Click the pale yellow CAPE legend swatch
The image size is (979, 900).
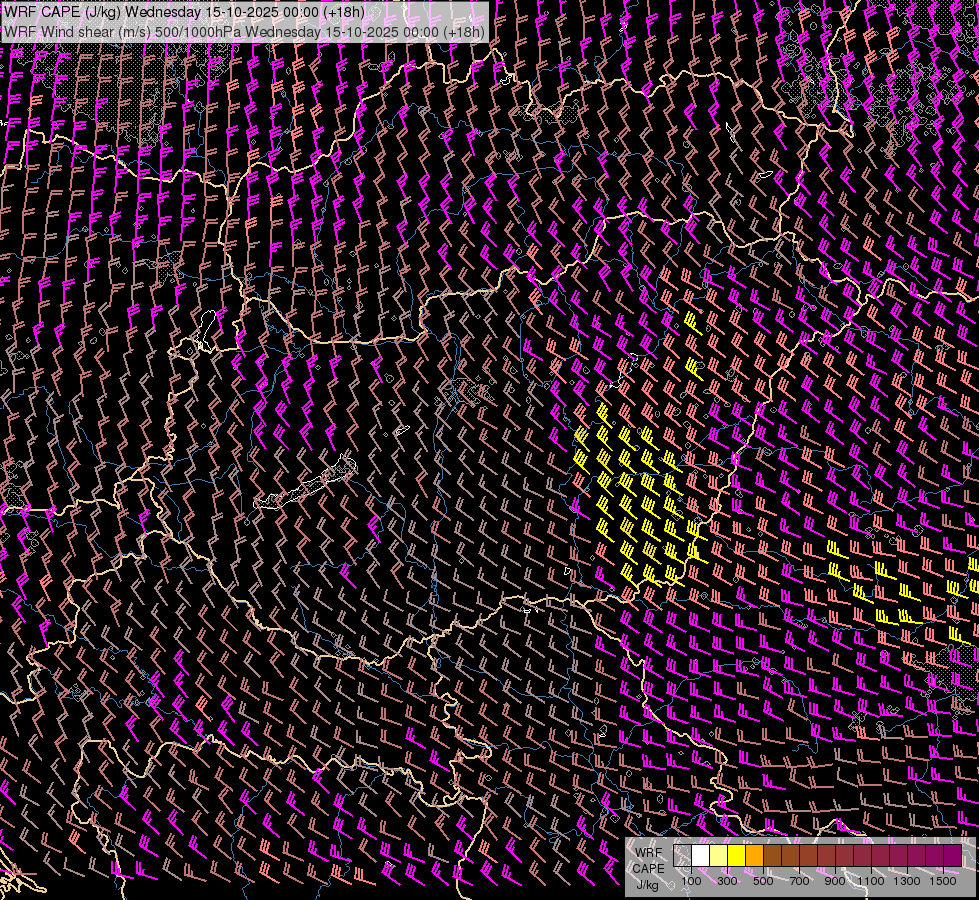tap(718, 856)
